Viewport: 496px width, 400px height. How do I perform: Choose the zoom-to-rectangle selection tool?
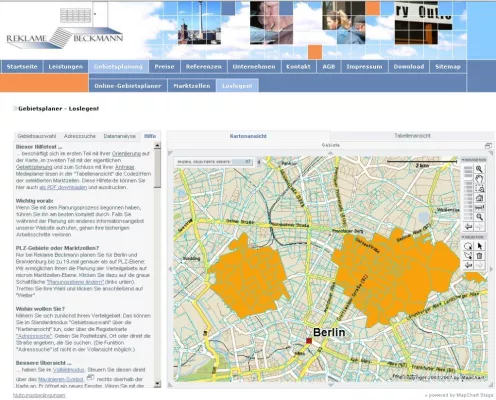(479, 188)
